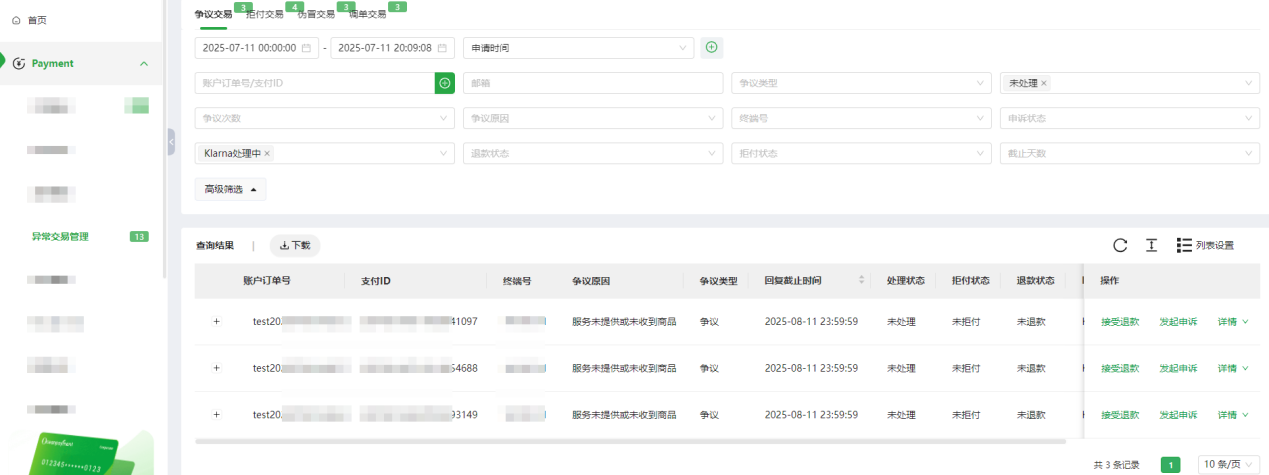Open the 退款状态 filter dropdown

pos(593,153)
